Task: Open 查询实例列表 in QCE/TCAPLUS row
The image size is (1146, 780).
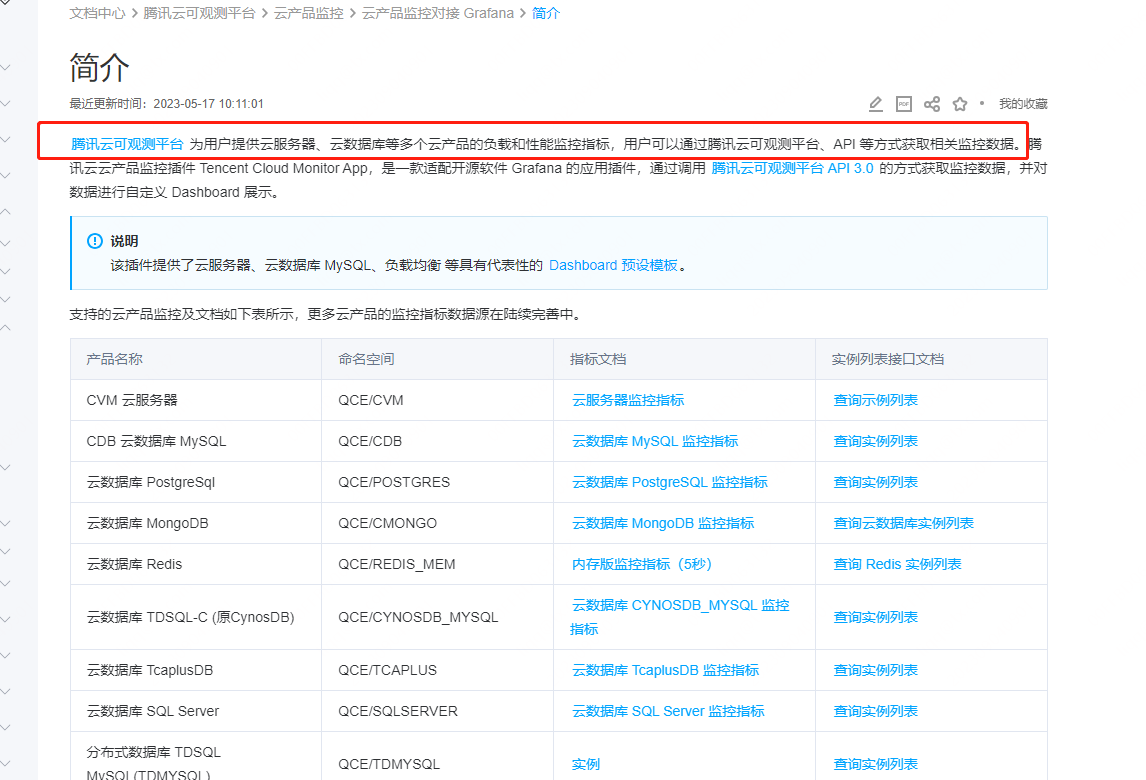Action: click(x=876, y=670)
